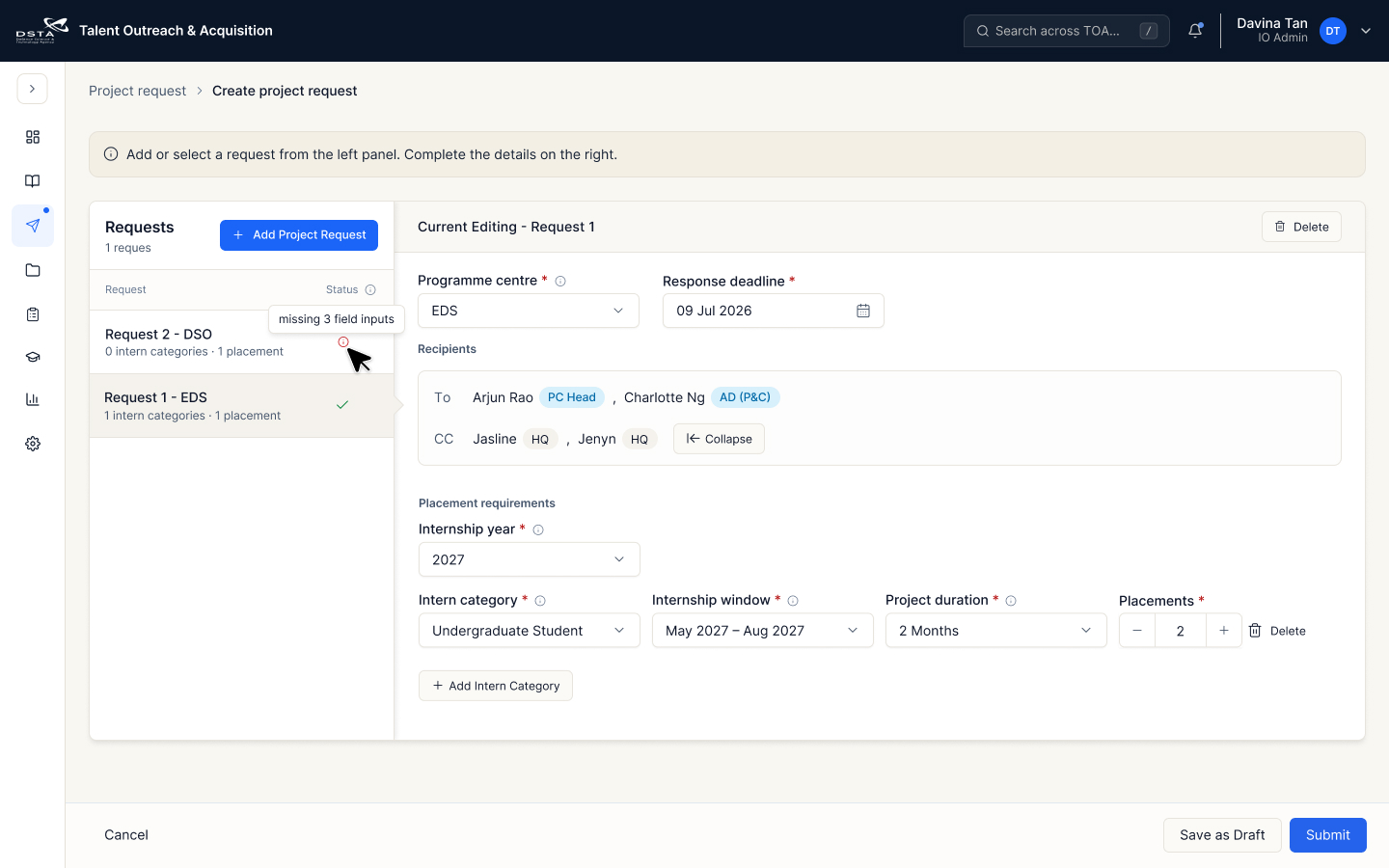Open the Internship year 2027 dropdown

pos(530,559)
